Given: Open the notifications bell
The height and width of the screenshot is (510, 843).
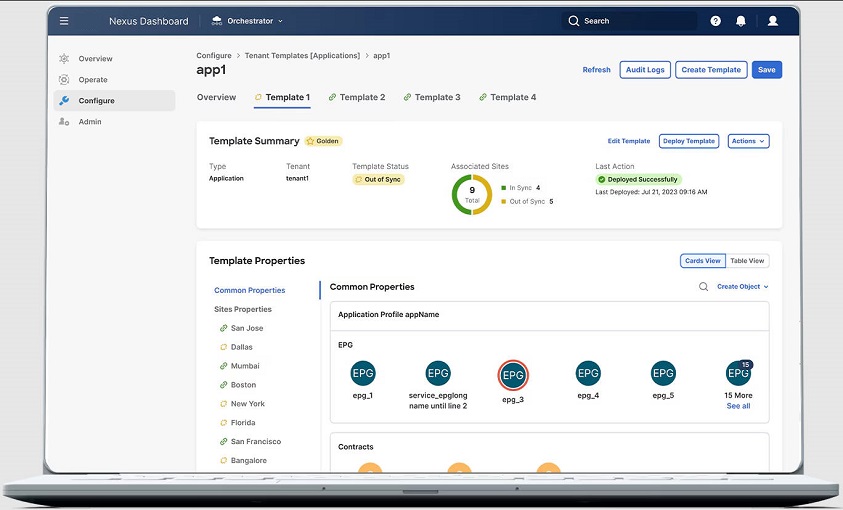Looking at the screenshot, I should (741, 21).
